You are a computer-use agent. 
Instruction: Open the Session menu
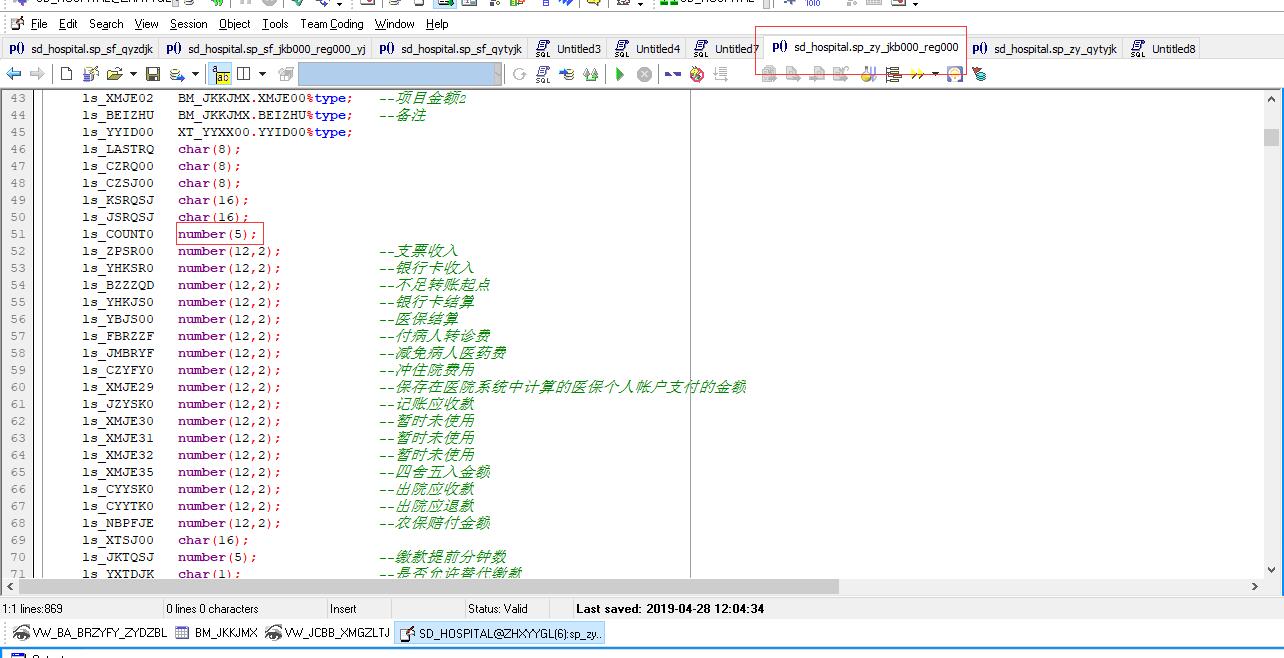point(189,23)
